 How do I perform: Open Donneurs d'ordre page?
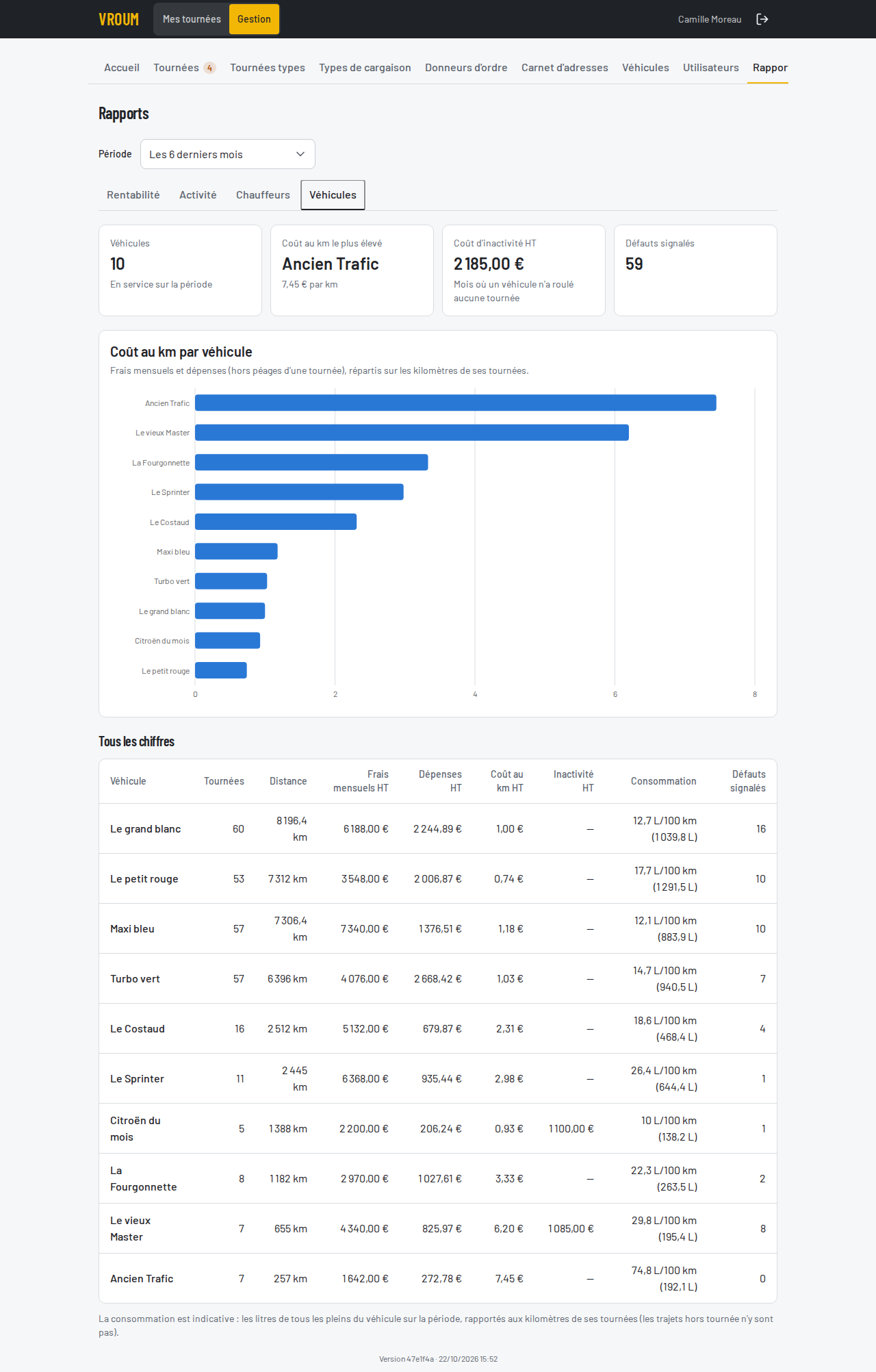point(466,68)
